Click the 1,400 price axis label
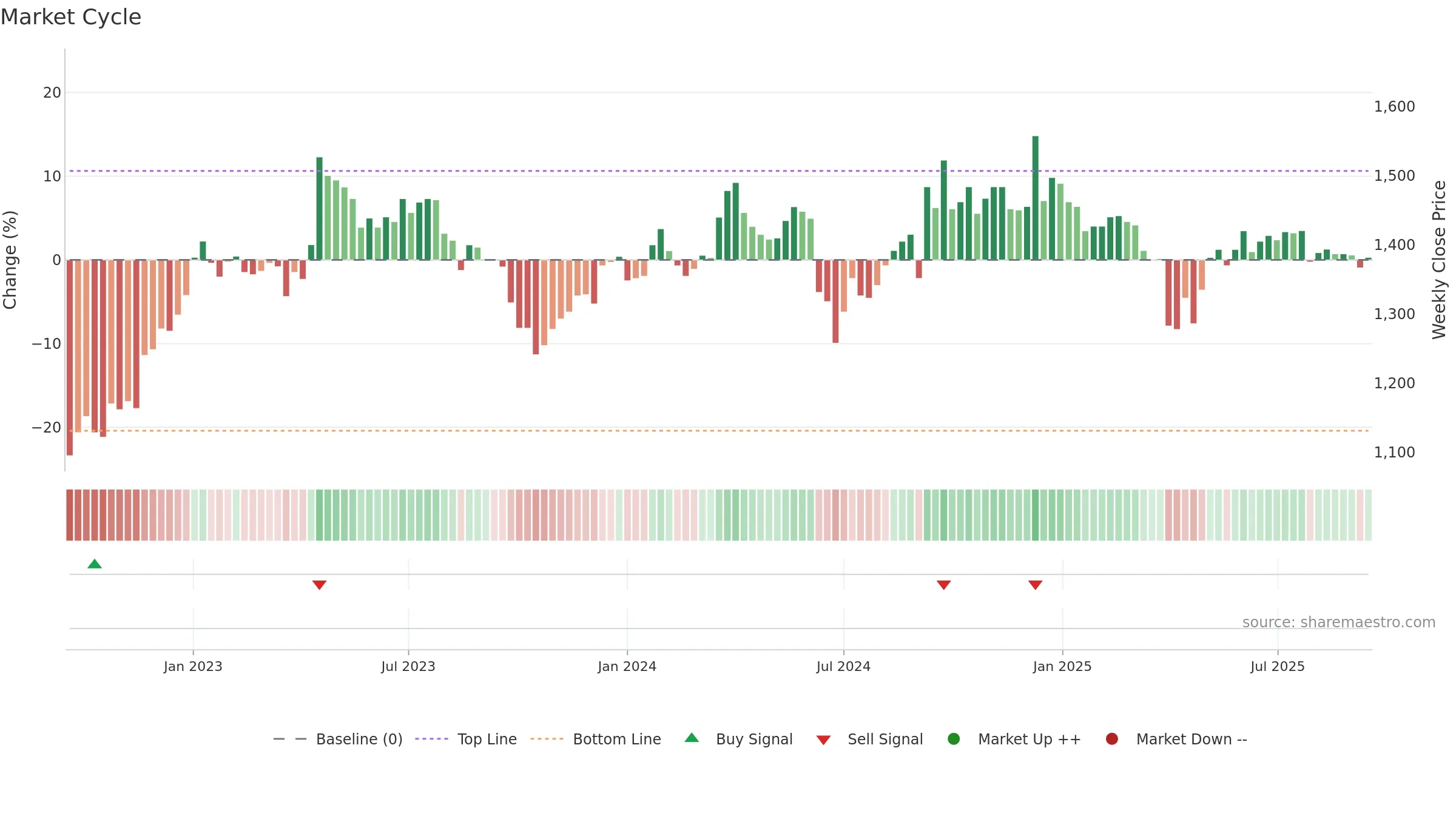Viewport: 1456px width, 819px height. [x=1394, y=245]
